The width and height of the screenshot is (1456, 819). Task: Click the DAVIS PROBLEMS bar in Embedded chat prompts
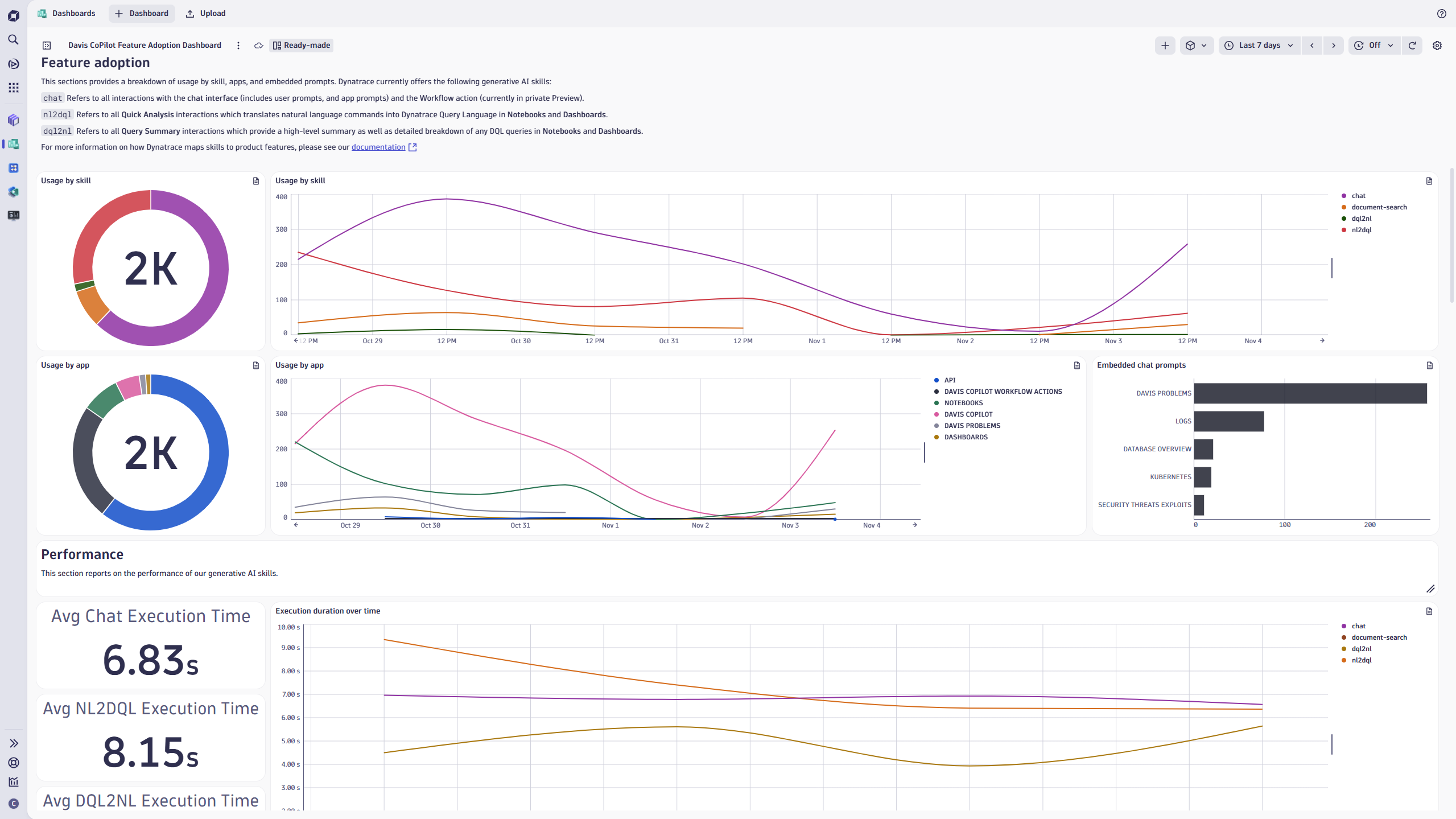pos(1309,393)
